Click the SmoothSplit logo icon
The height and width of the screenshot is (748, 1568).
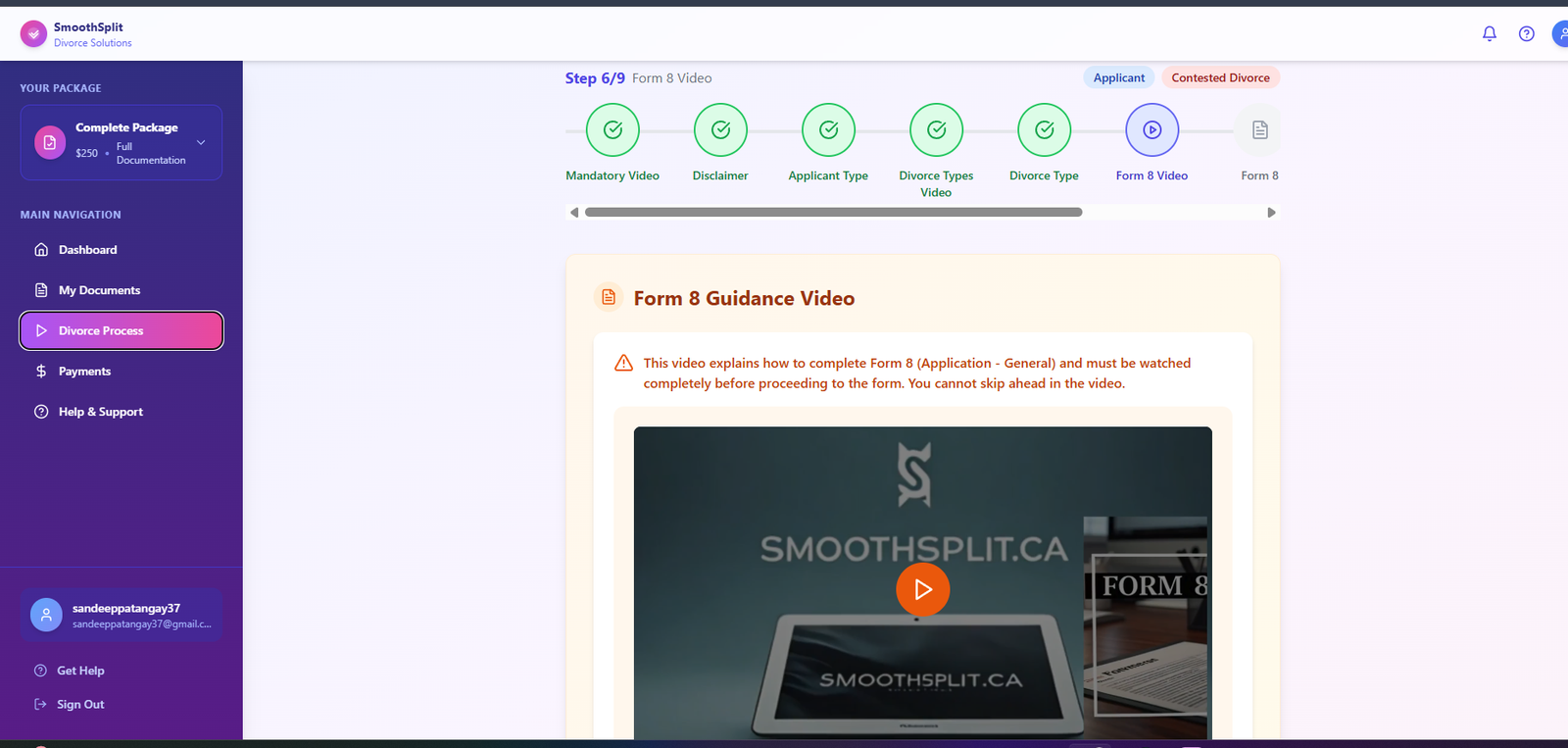(33, 34)
